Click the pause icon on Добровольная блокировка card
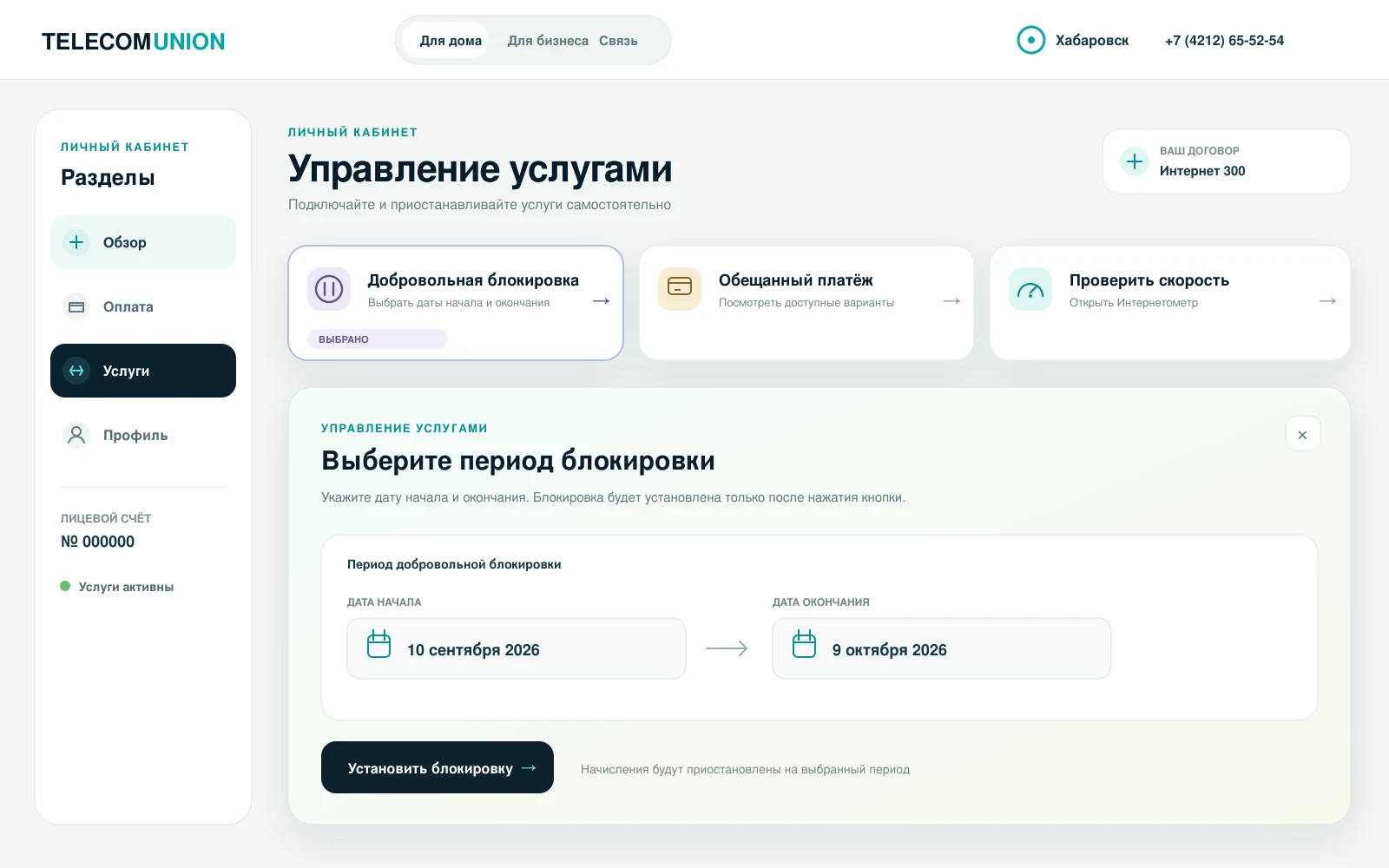 click(x=329, y=289)
